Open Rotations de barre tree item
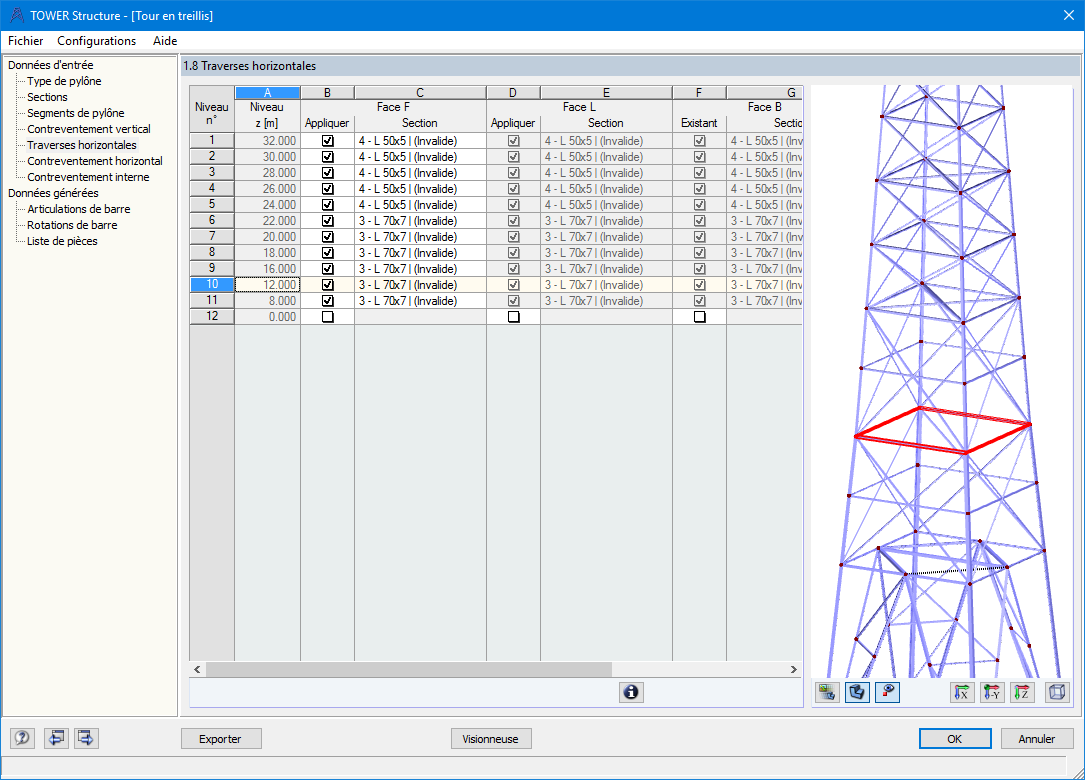1085x780 pixels. coord(72,224)
